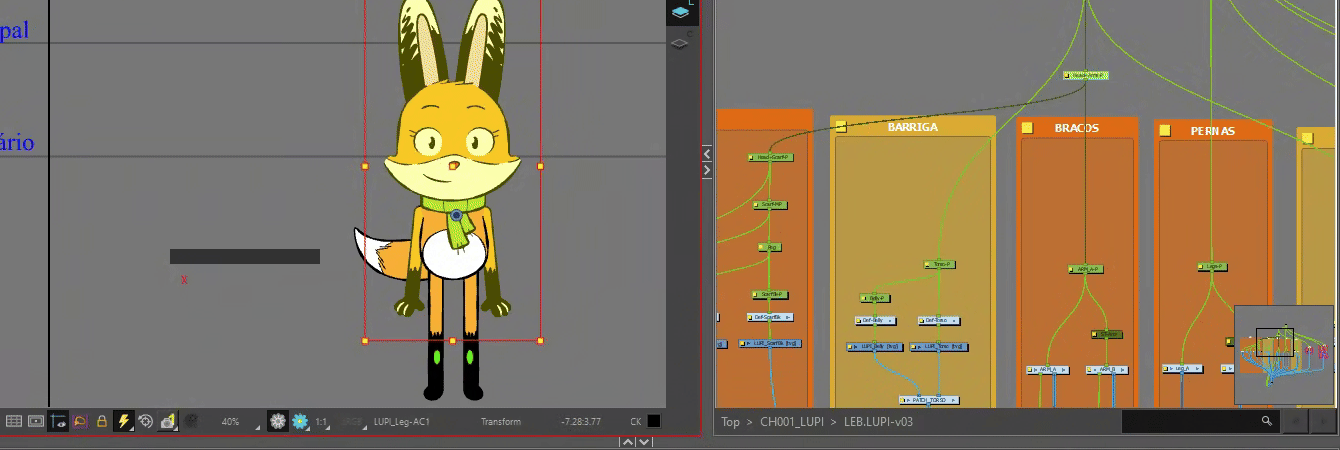Open the 40% zoom level dropdown
This screenshot has width=1340, height=450.
coord(236,422)
